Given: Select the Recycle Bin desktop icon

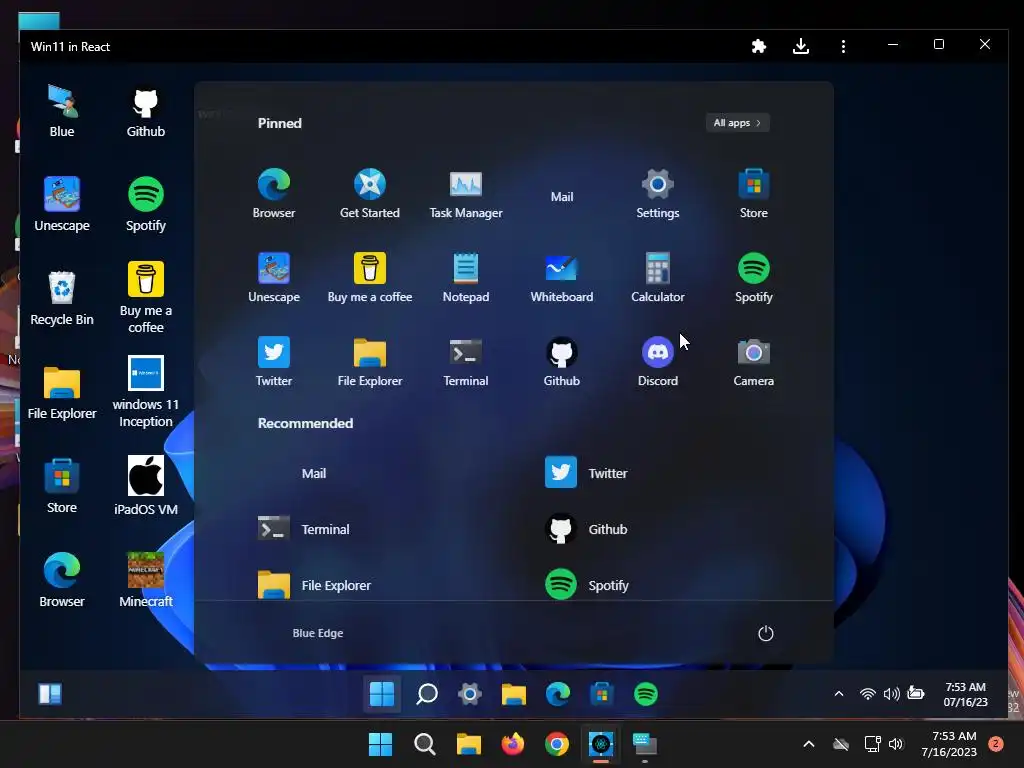Looking at the screenshot, I should click(x=62, y=298).
